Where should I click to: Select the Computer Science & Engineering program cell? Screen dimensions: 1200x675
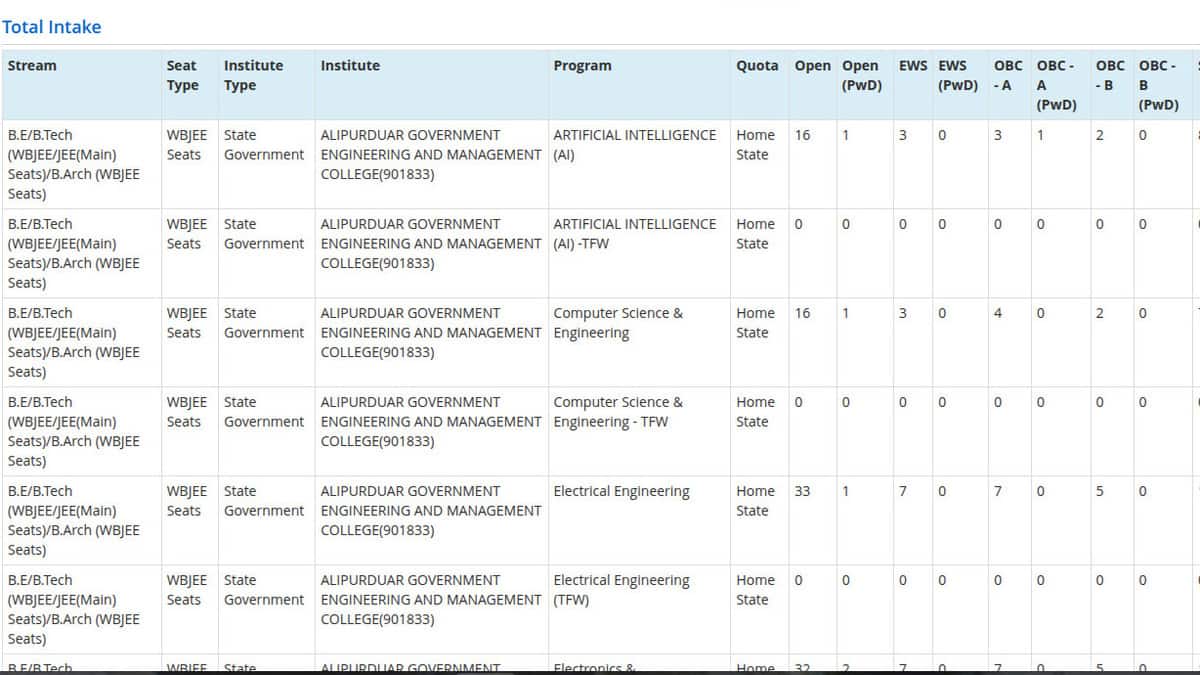pos(618,323)
